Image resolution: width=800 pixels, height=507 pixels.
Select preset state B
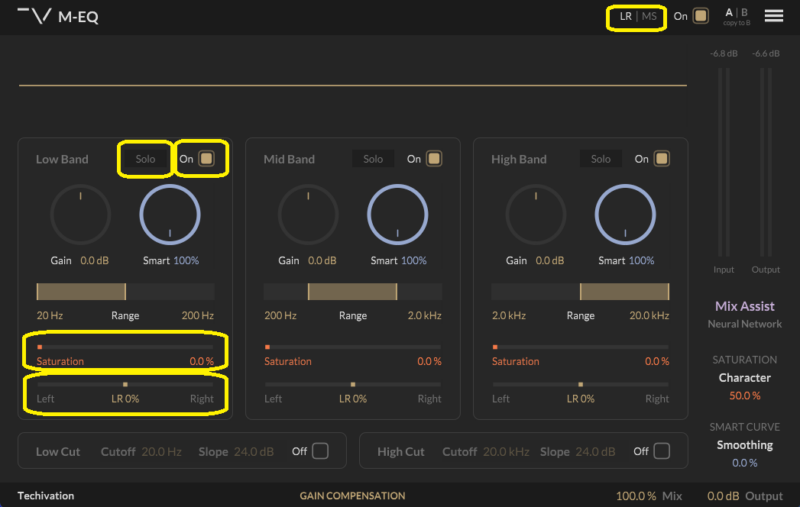[743, 13]
